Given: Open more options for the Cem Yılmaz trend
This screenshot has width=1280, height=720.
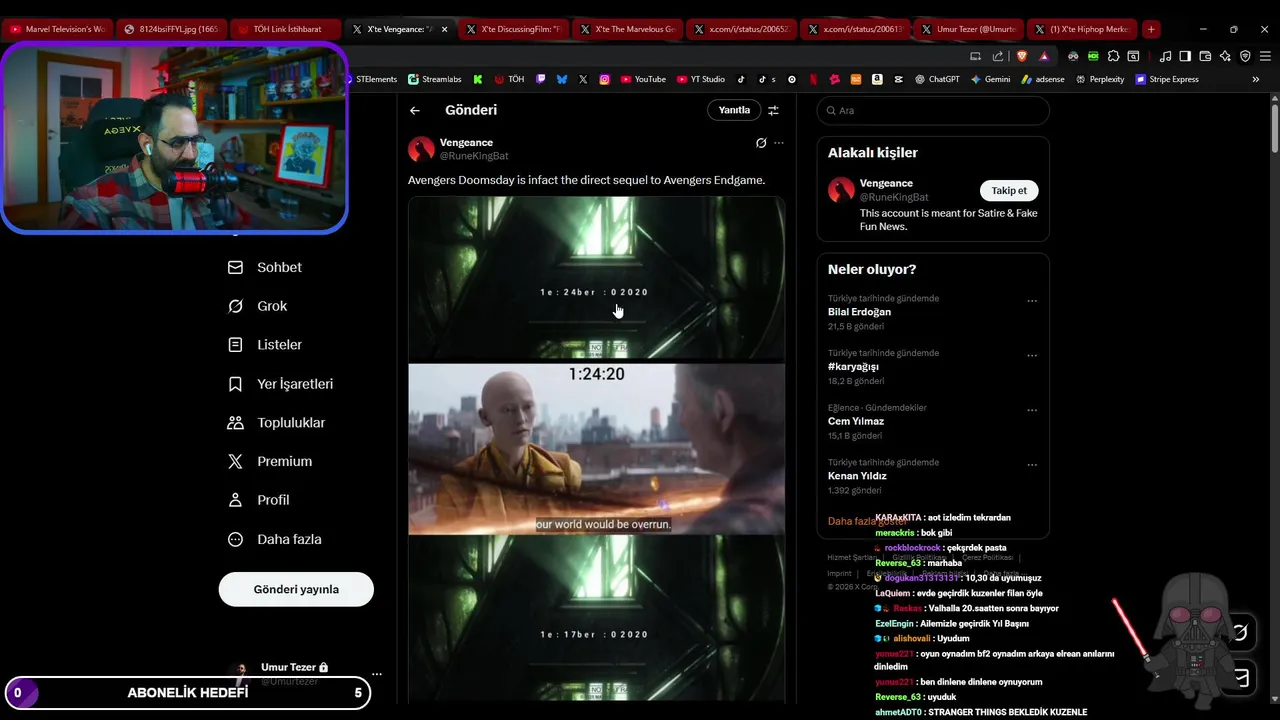Looking at the screenshot, I should pos(1032,410).
